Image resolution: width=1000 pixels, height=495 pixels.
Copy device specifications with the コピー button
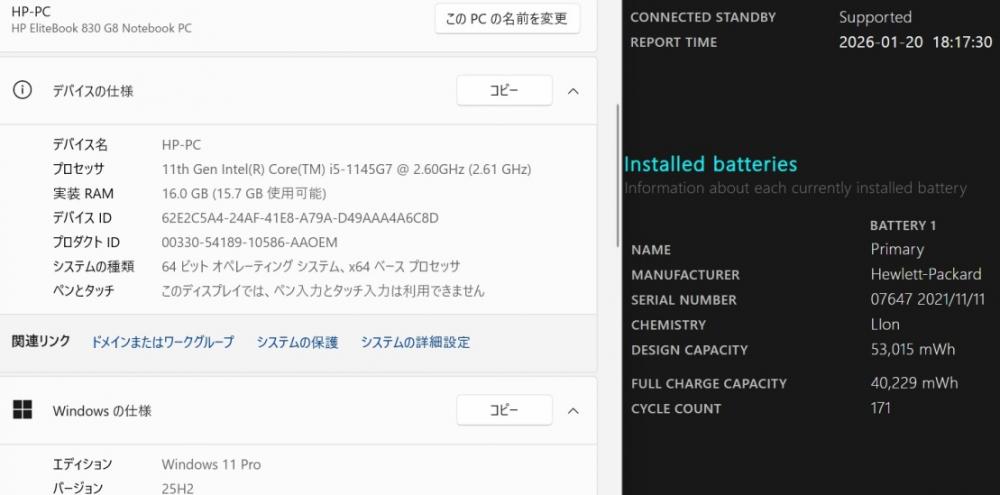point(504,91)
